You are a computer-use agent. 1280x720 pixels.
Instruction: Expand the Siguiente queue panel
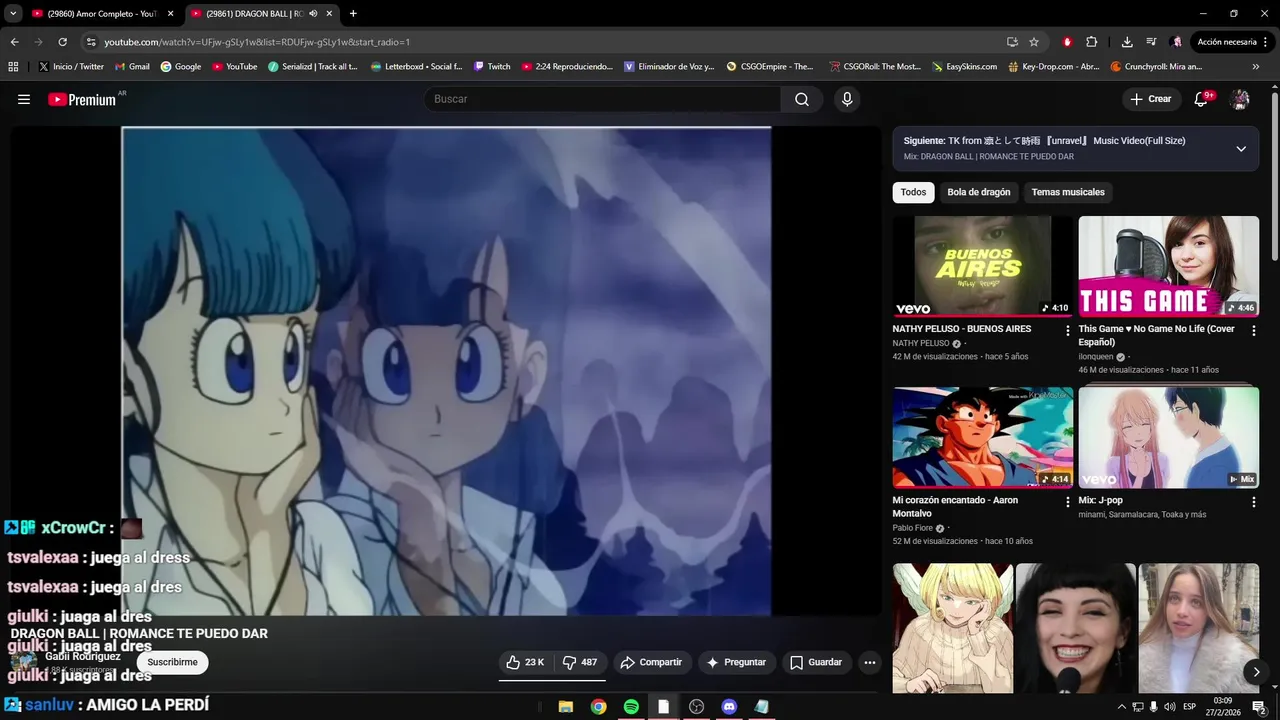tap(1241, 148)
